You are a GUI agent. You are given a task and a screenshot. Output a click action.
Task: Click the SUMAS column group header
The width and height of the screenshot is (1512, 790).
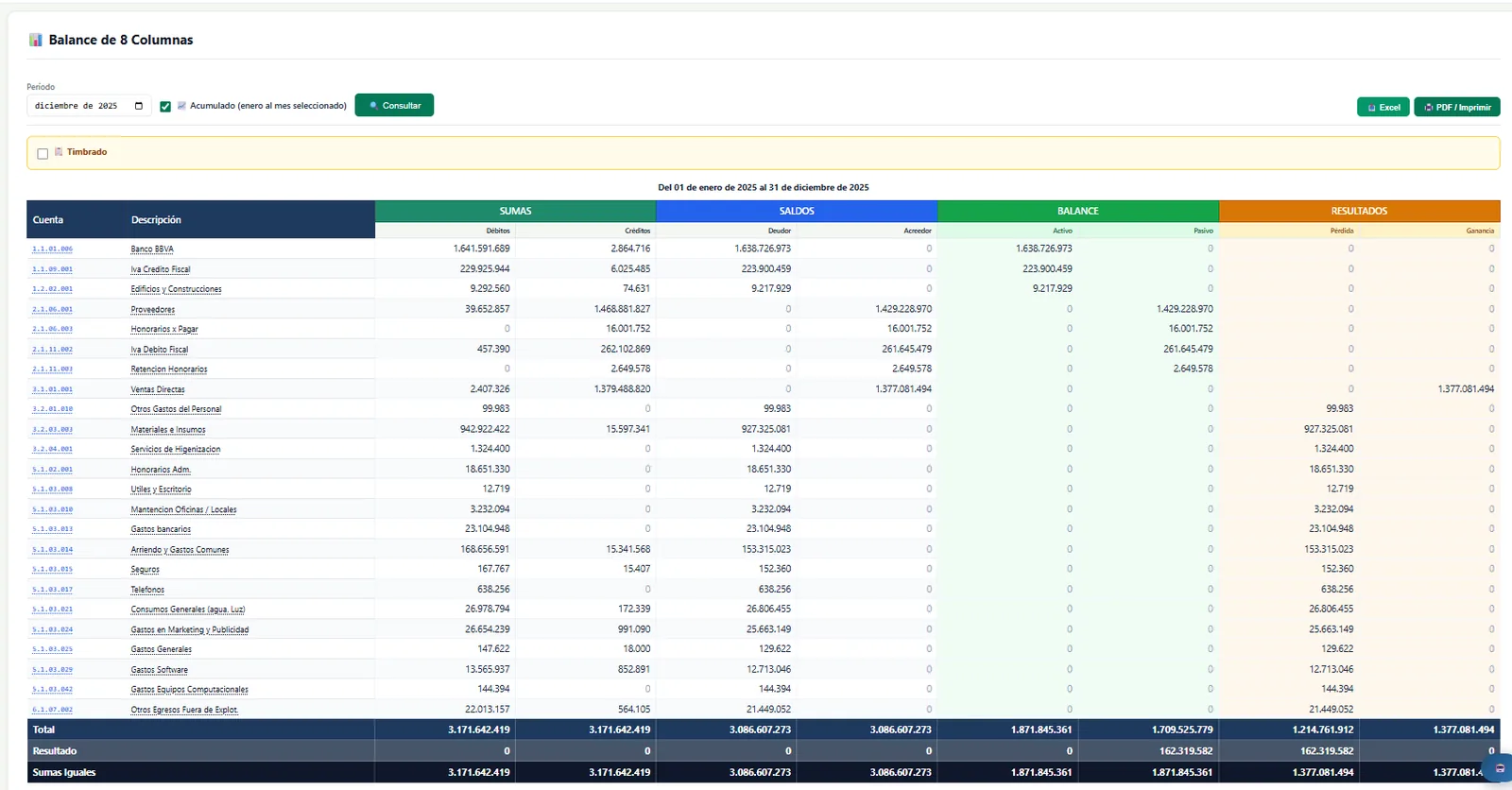[x=515, y=211]
